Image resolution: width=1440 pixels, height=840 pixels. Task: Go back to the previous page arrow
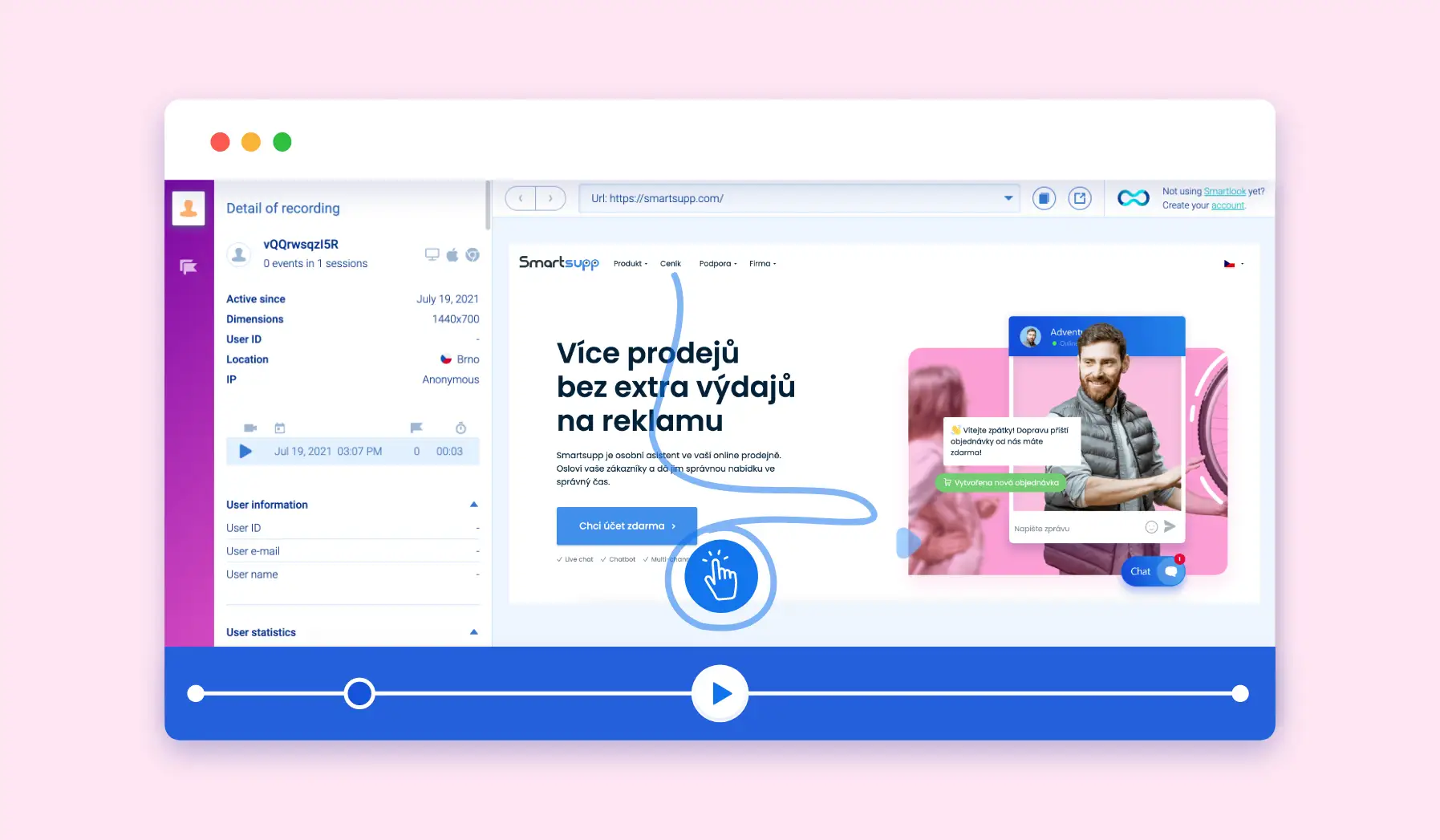(x=521, y=198)
